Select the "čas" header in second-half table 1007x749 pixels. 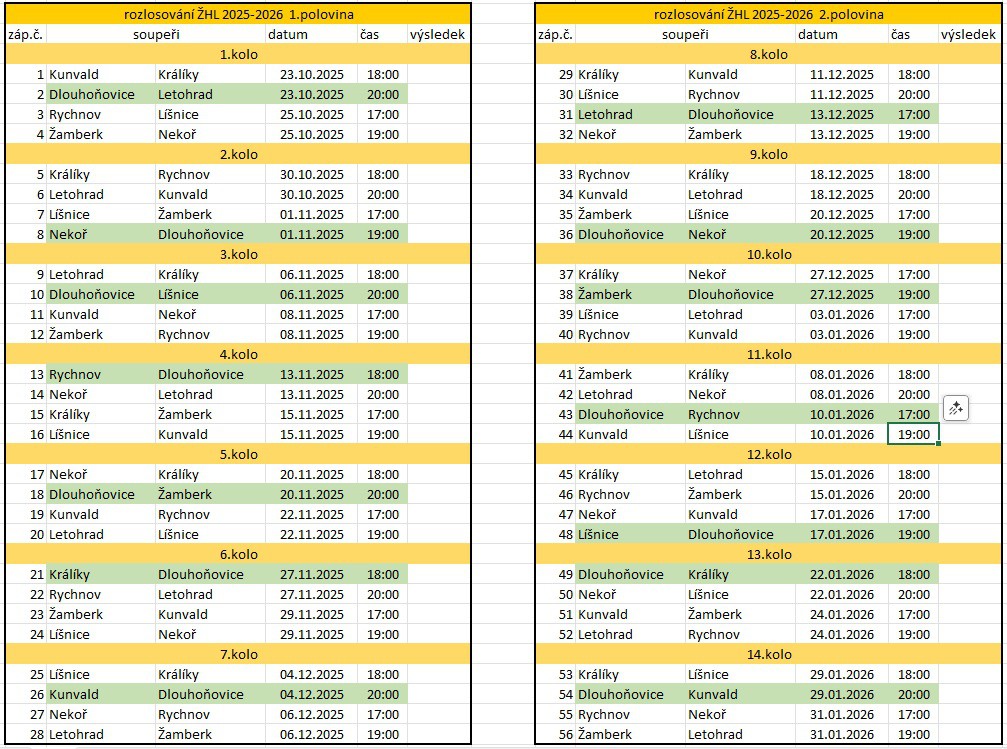913,34
